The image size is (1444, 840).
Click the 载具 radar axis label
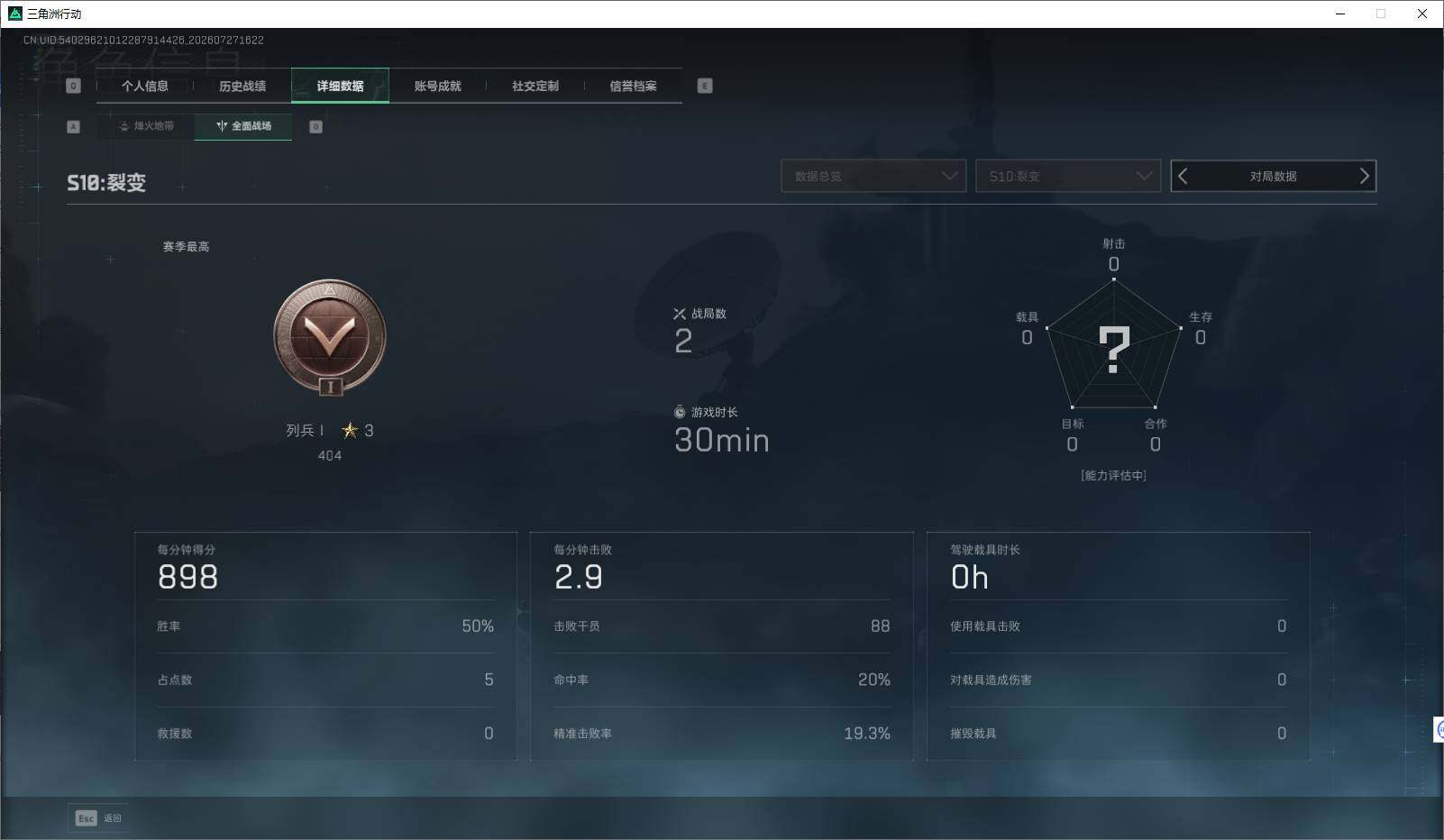1027,317
